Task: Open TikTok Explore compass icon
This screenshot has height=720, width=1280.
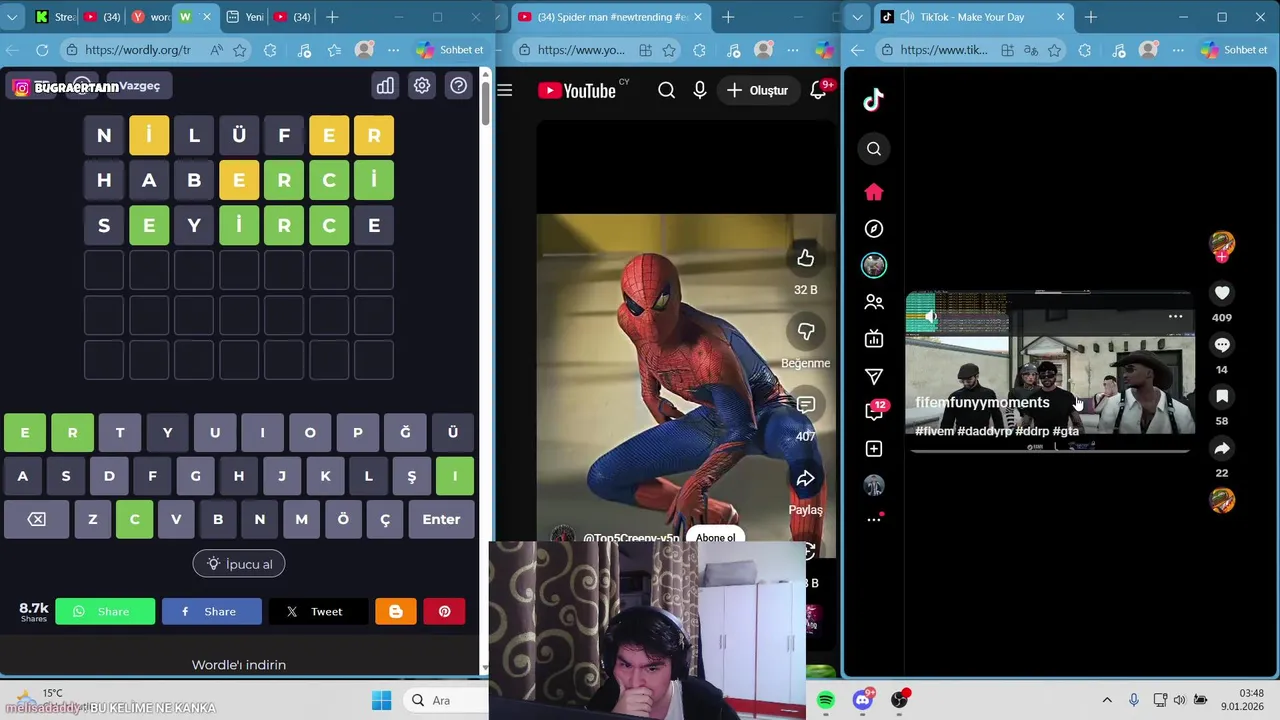Action: tap(874, 229)
